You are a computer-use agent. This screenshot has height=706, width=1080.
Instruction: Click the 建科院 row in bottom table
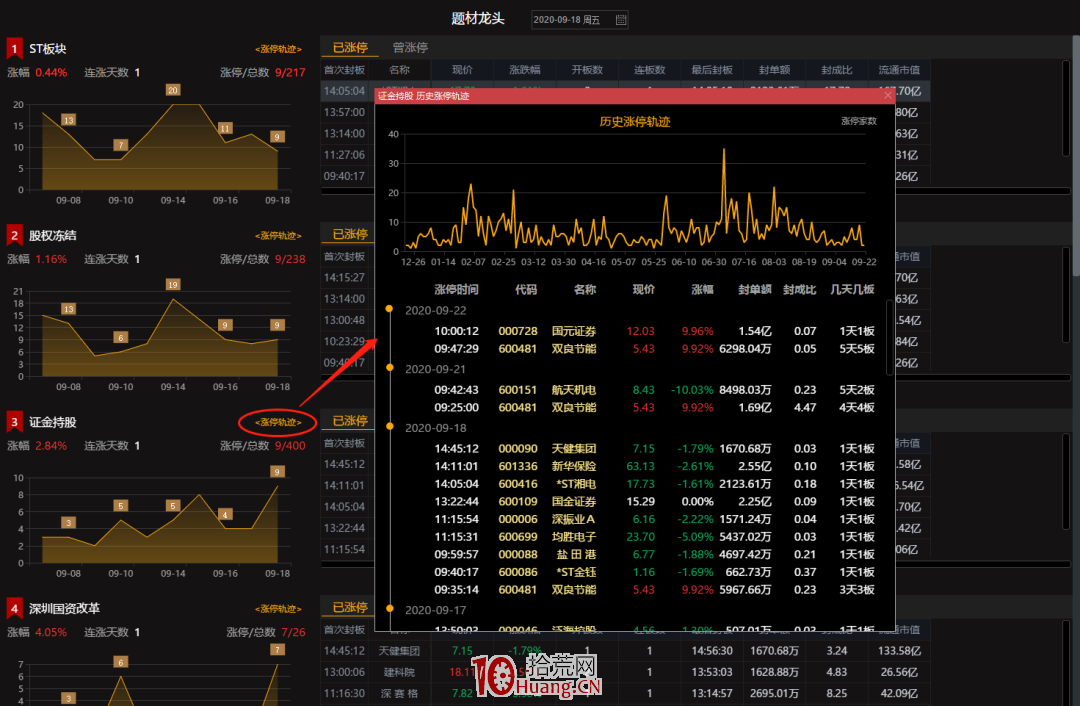tap(625, 672)
